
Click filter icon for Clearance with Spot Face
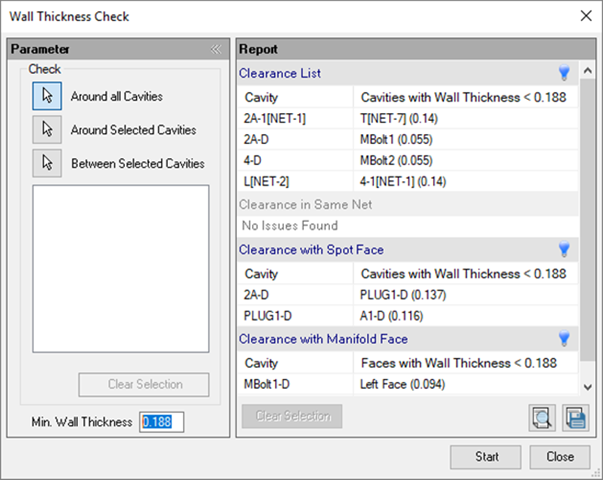point(563,249)
